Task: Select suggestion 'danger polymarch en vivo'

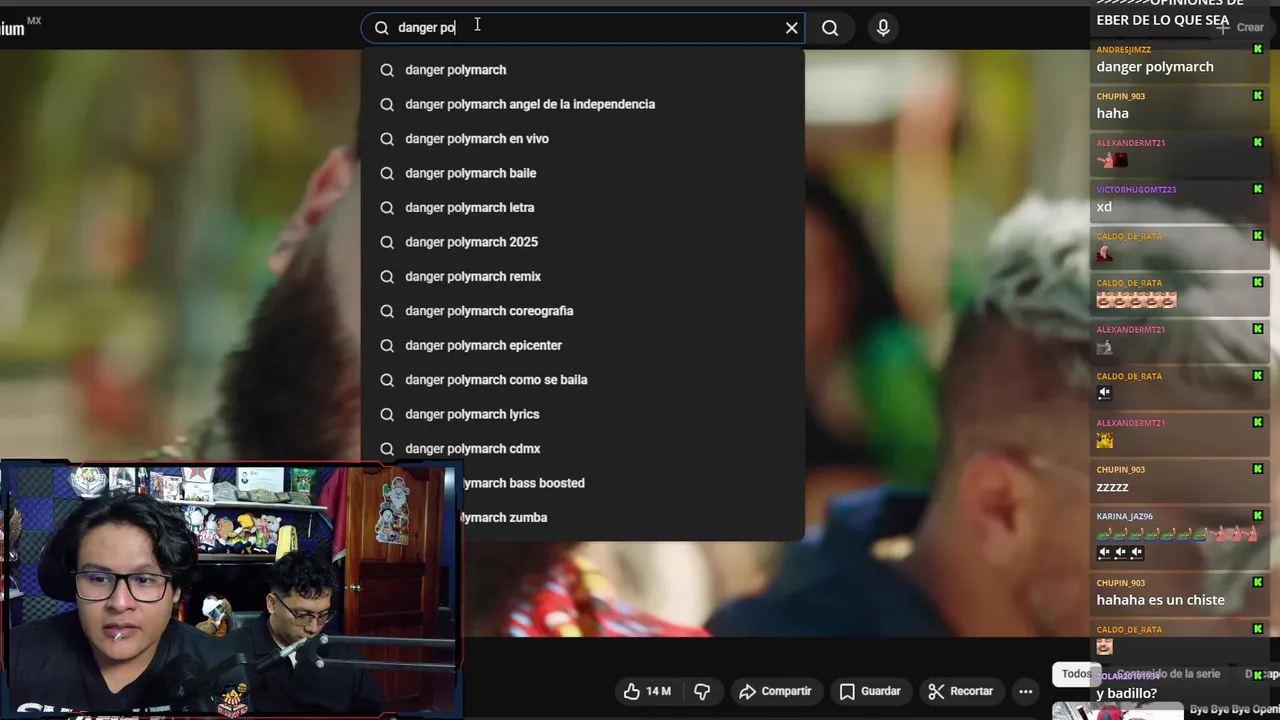Action: [x=583, y=139]
